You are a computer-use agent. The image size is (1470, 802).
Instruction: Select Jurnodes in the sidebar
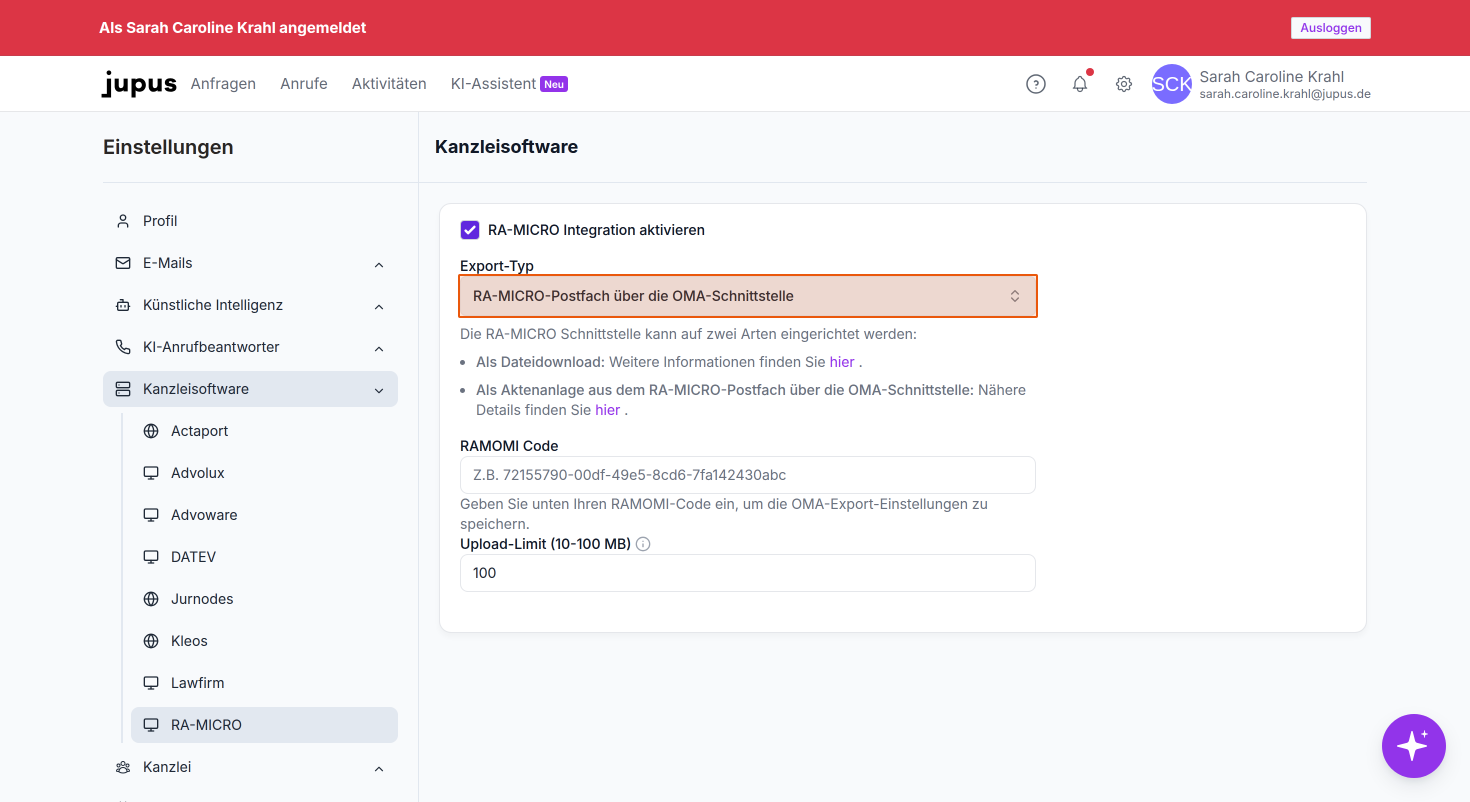[264, 599]
